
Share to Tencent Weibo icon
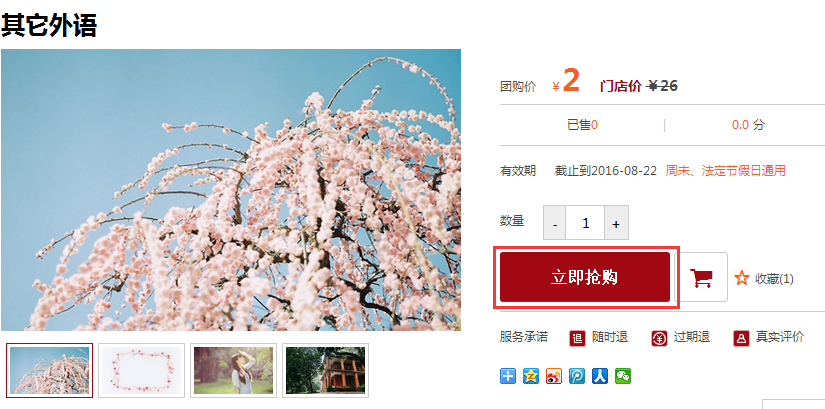point(577,376)
